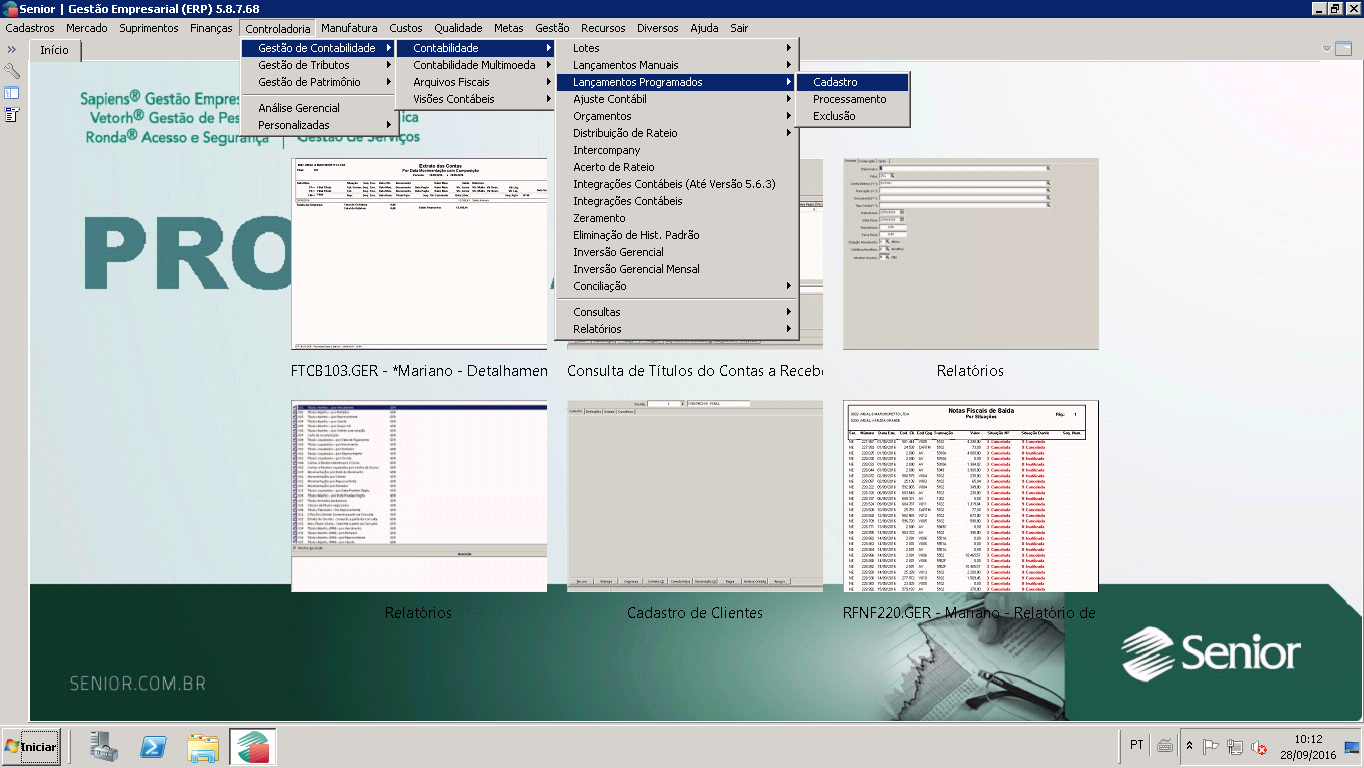Expand Gestão de Tributos submenu
Image resolution: width=1364 pixels, height=768 pixels.
coord(318,65)
